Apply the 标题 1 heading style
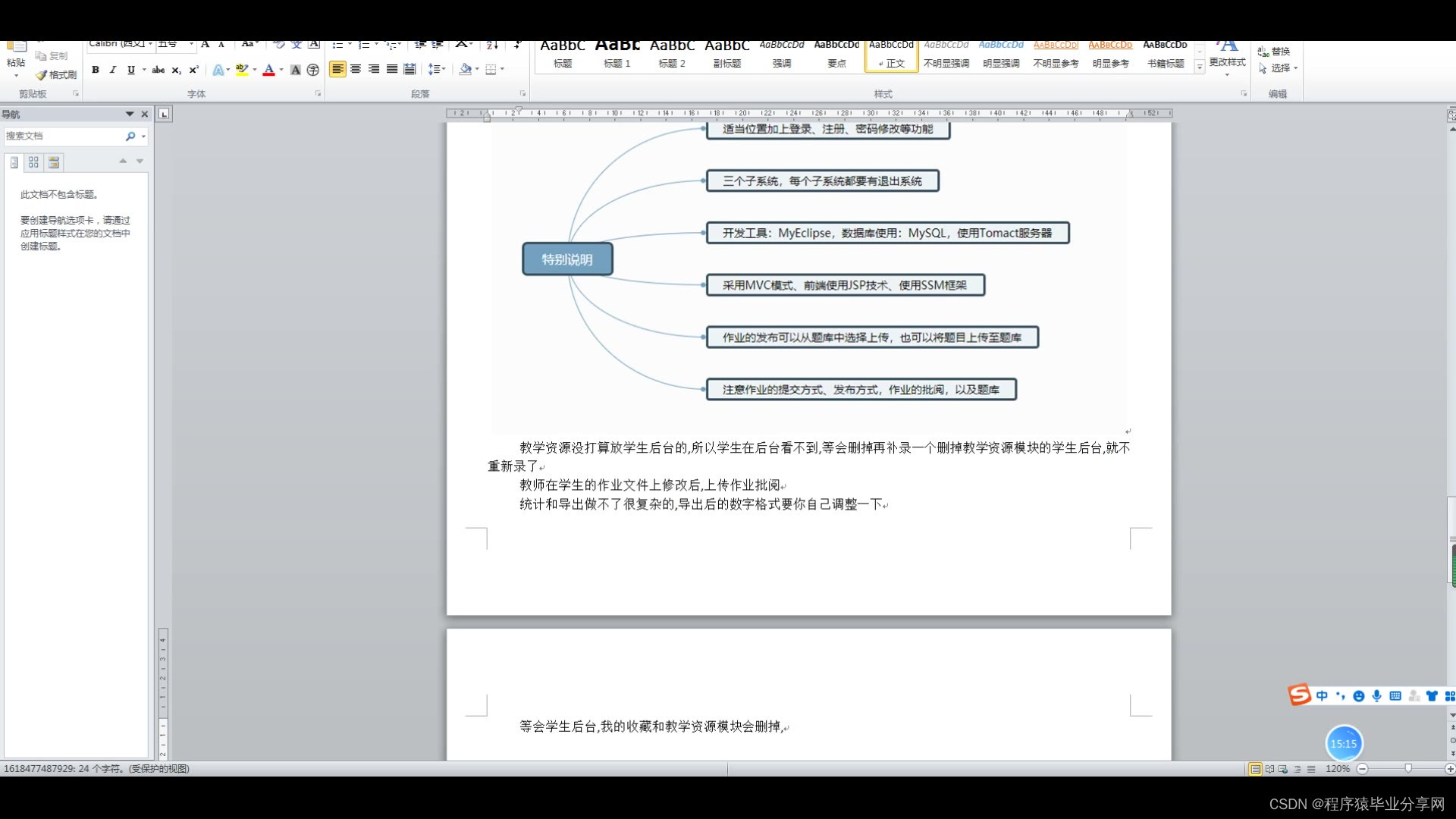1456x819 pixels. [617, 54]
